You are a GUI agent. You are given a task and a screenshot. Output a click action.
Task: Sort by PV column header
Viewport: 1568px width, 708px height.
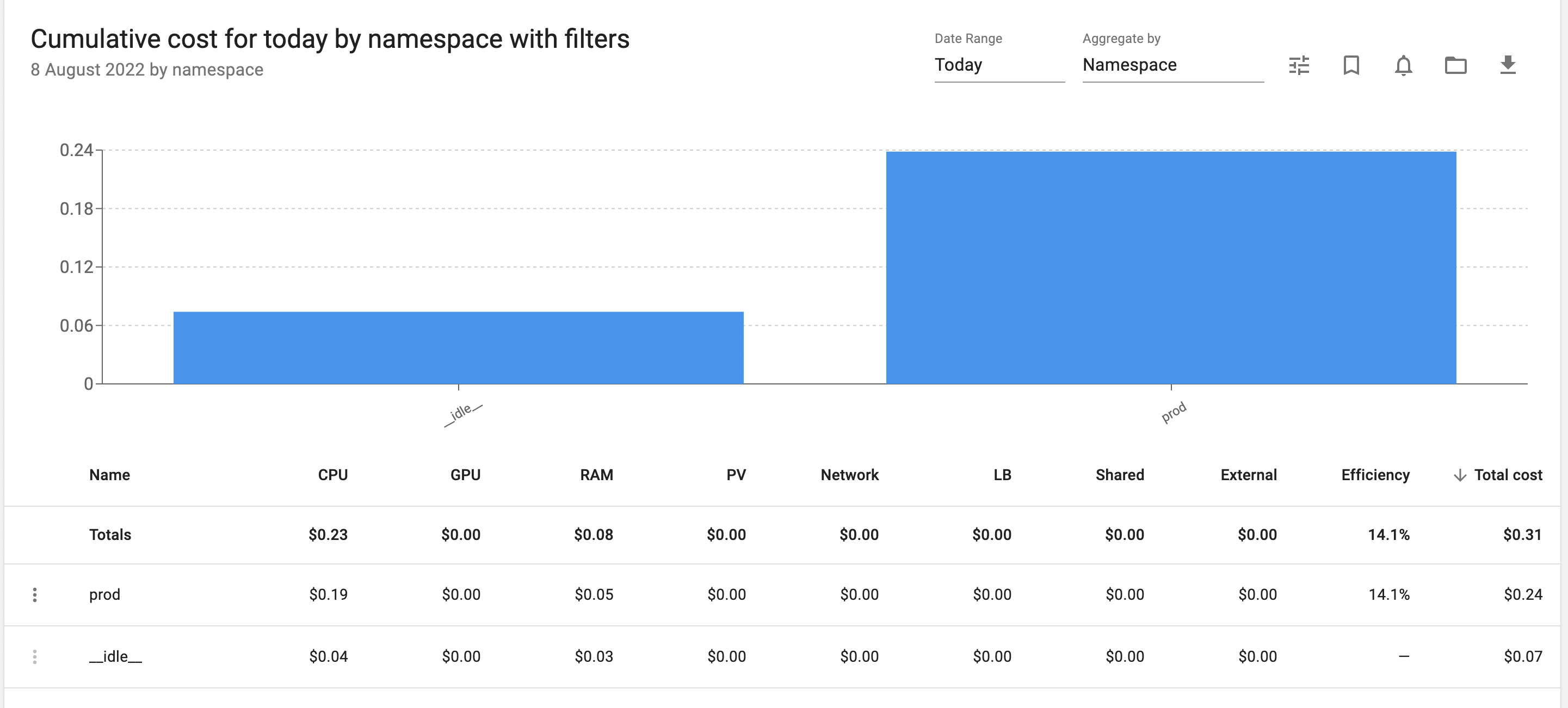[736, 475]
